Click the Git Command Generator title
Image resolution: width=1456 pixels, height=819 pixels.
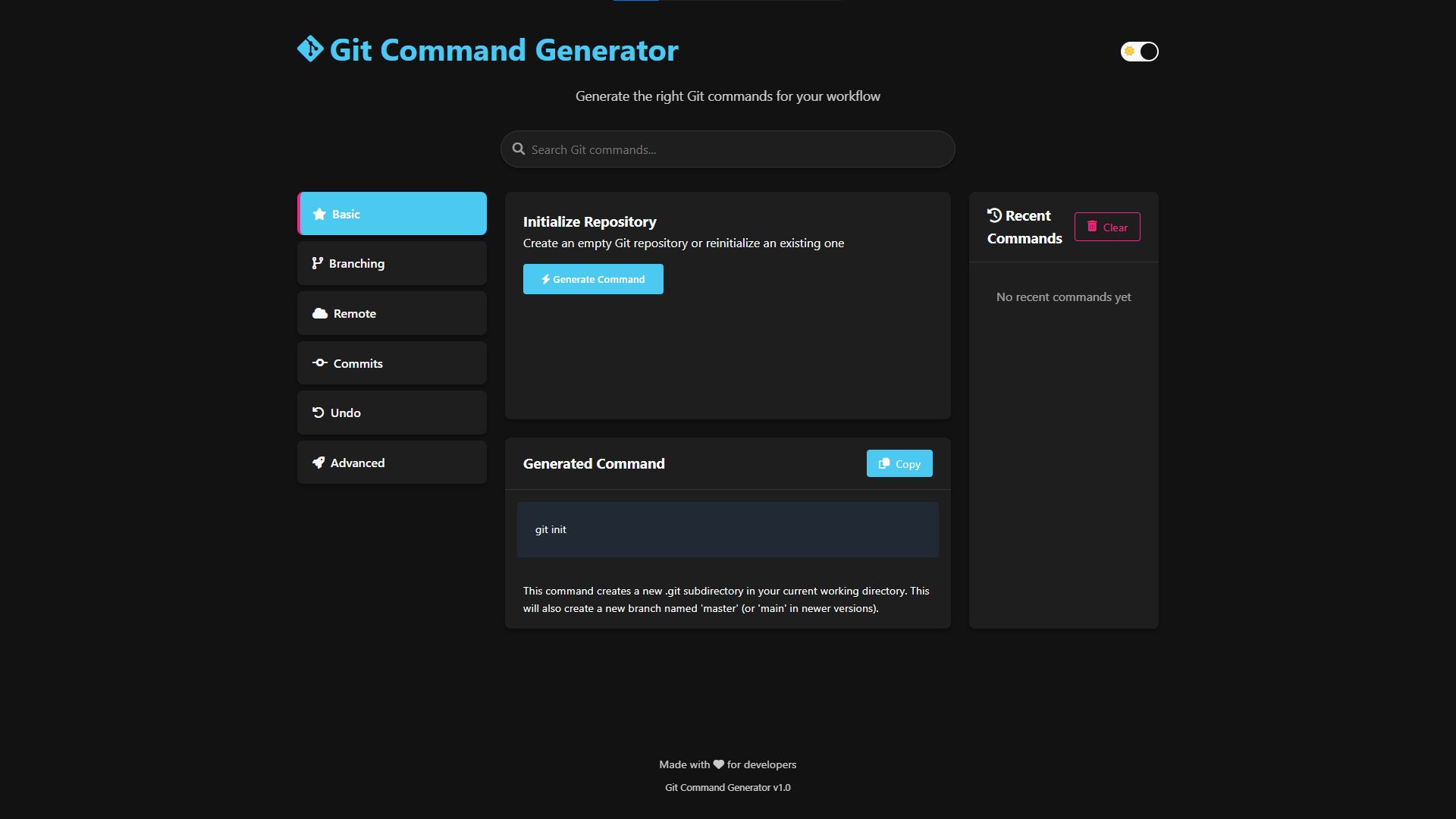[504, 50]
